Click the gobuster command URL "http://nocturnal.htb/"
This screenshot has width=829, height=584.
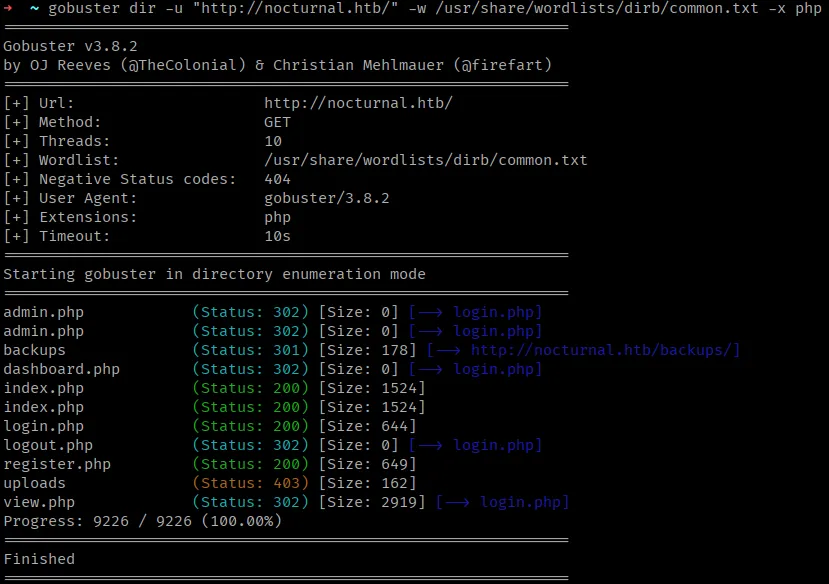click(296, 8)
